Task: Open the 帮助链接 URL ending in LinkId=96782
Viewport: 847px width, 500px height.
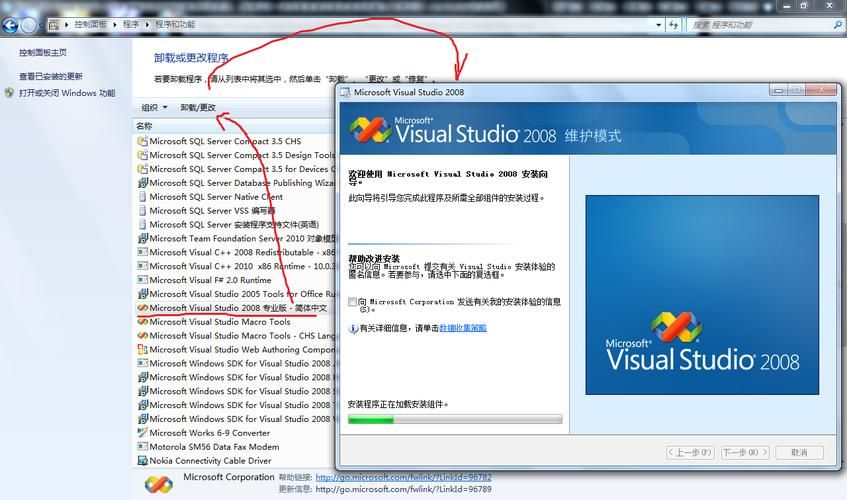Action: (x=404, y=477)
